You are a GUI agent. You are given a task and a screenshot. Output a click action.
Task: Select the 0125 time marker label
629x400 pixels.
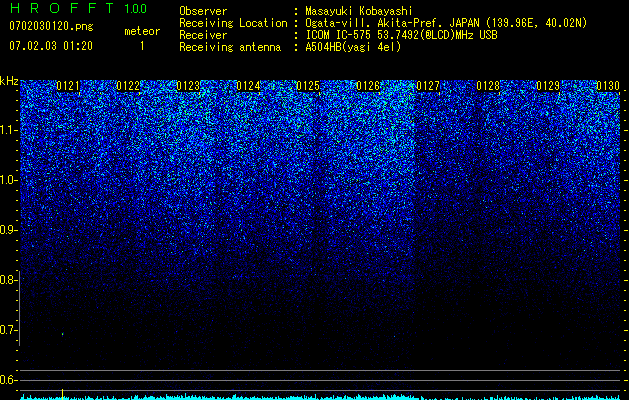pyautogui.click(x=308, y=86)
